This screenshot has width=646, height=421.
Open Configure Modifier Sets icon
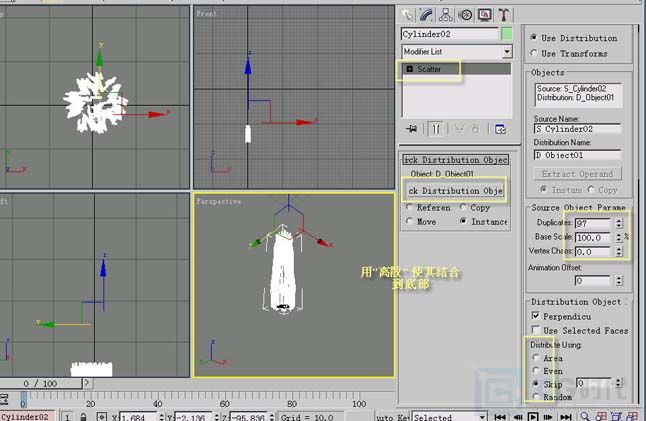[x=500, y=129]
